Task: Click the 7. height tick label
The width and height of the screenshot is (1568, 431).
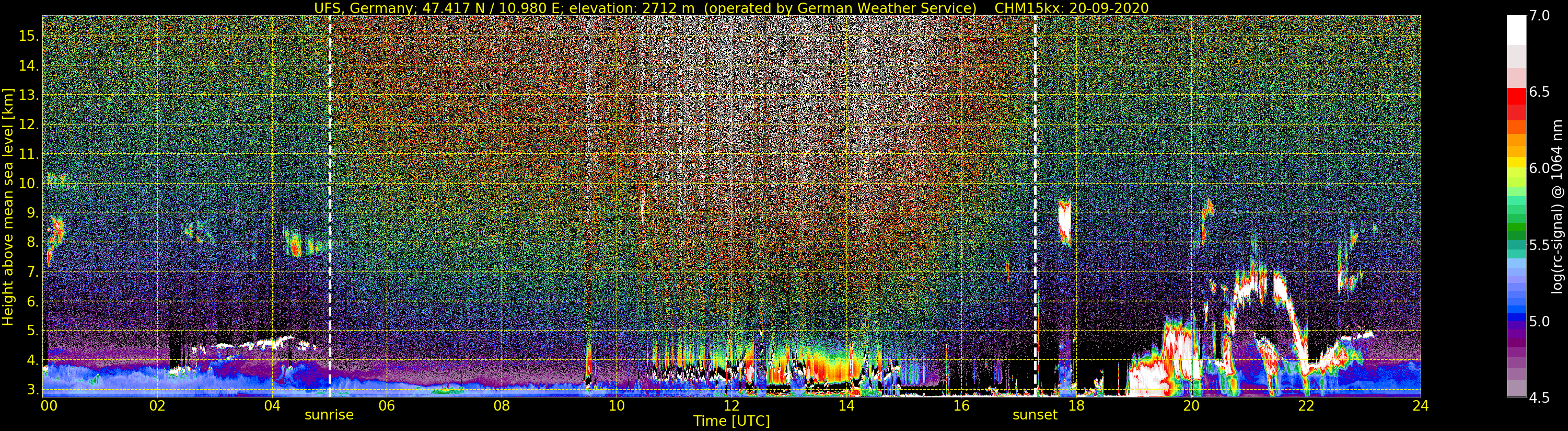Action: pos(33,272)
